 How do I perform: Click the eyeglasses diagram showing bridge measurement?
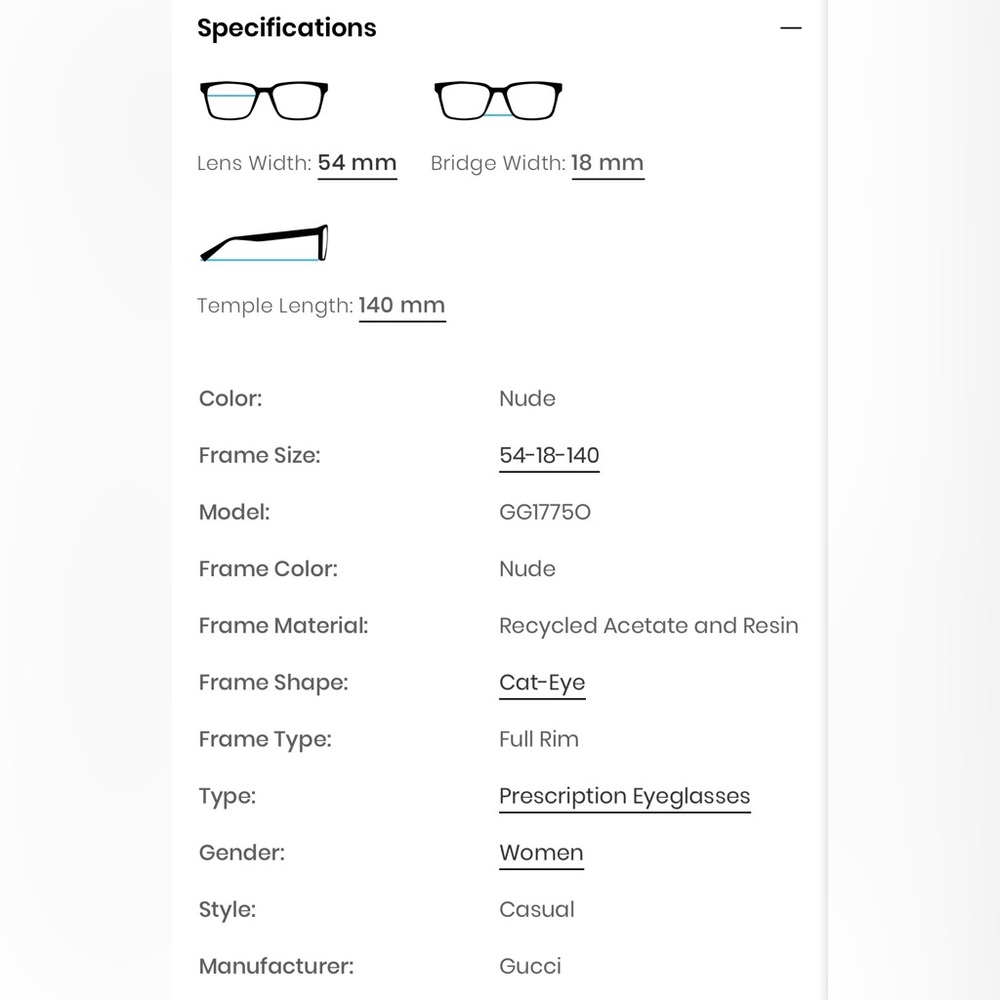(x=497, y=97)
